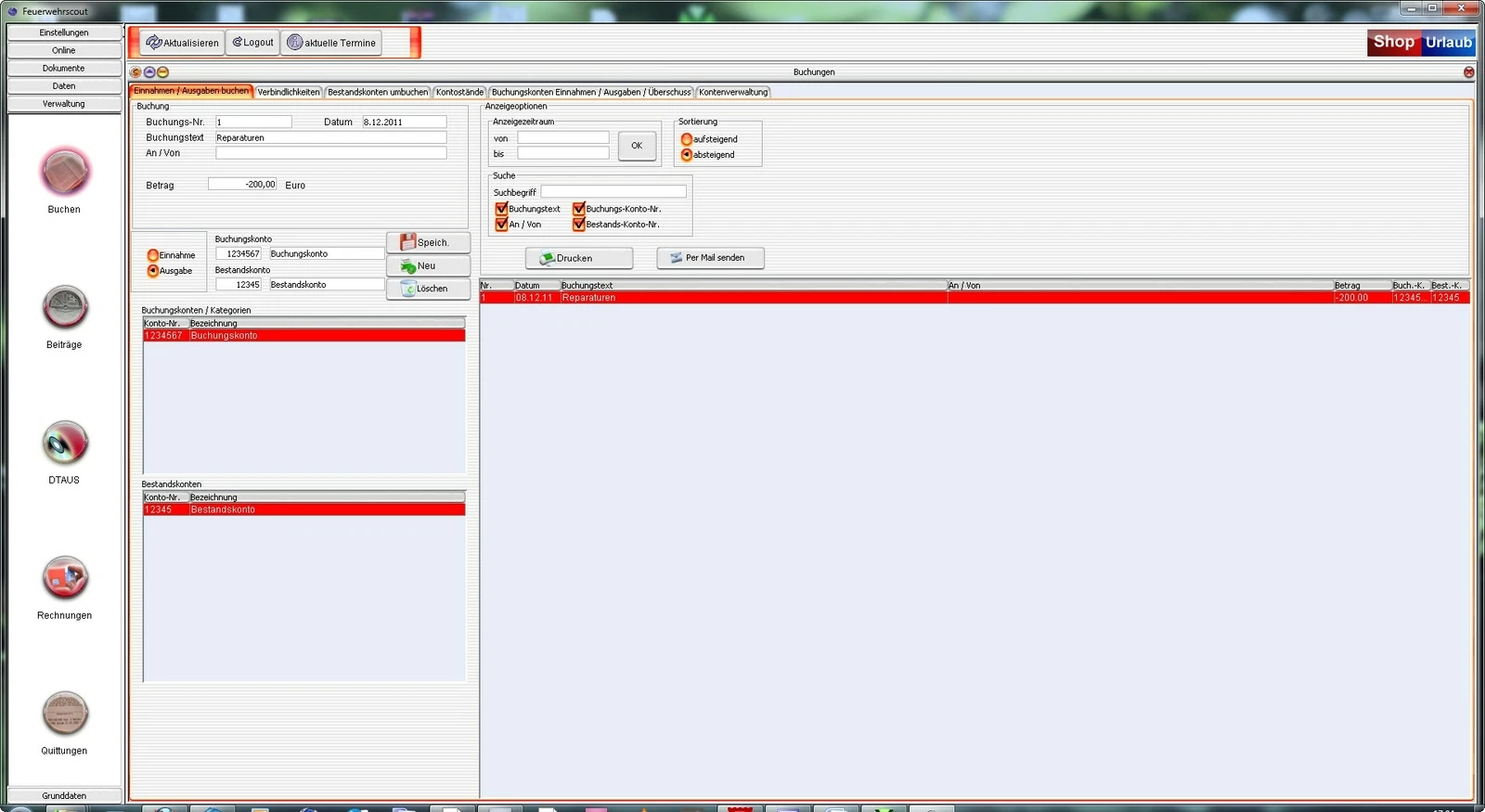
Task: Click the Logout button
Action: point(252,43)
